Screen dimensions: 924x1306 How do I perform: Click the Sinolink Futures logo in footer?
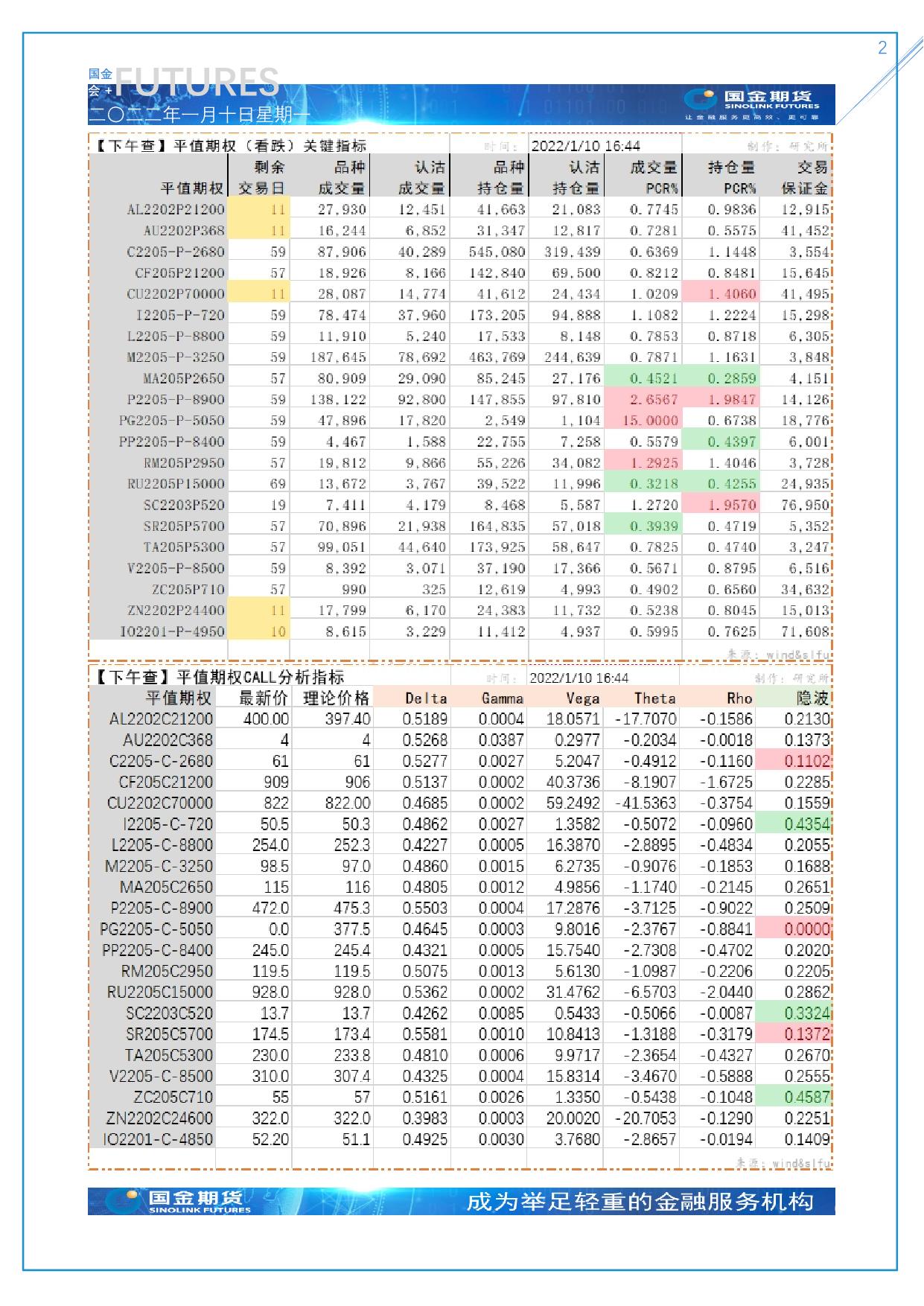(177, 1202)
